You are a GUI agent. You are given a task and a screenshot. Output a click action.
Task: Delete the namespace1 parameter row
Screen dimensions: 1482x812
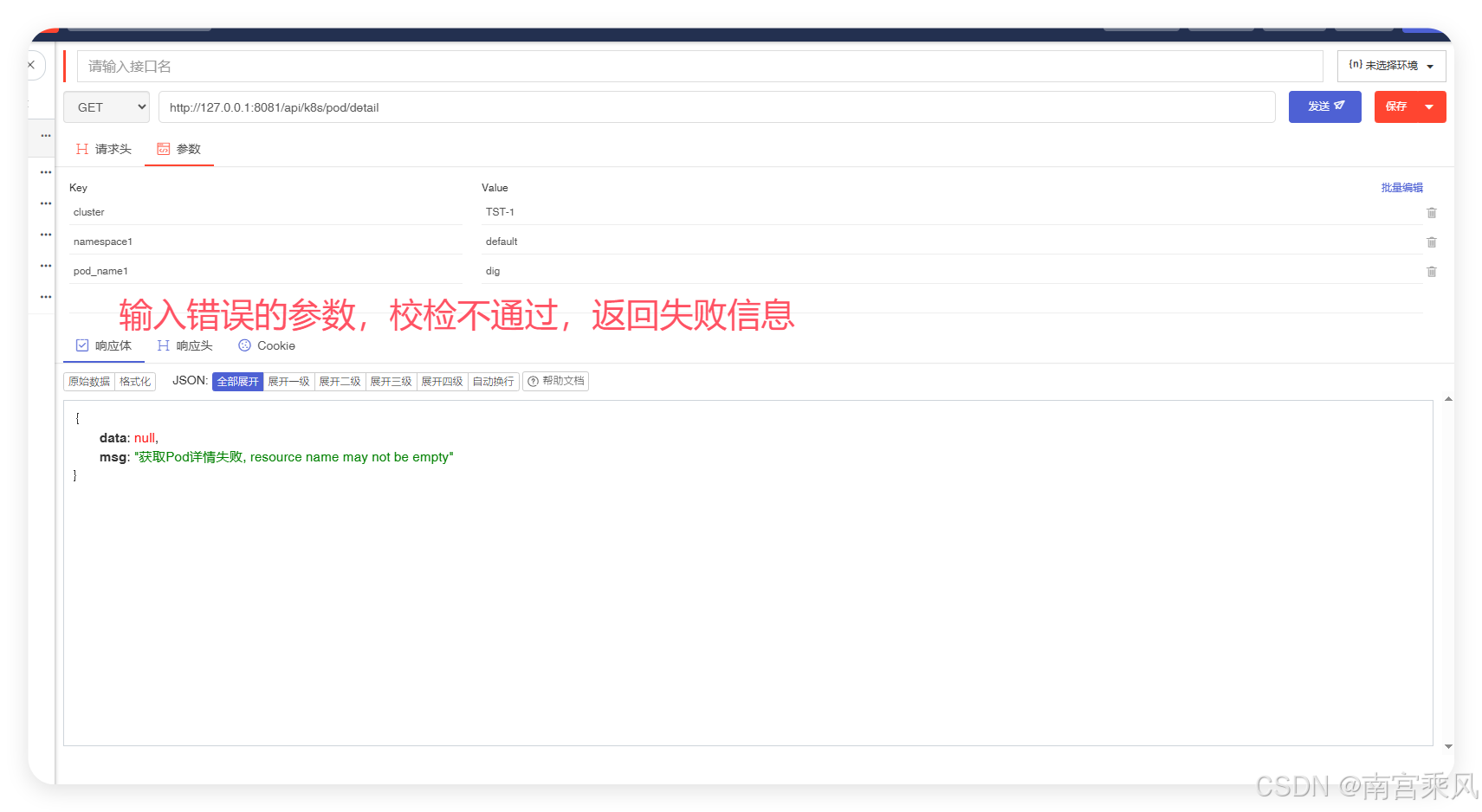click(x=1431, y=242)
